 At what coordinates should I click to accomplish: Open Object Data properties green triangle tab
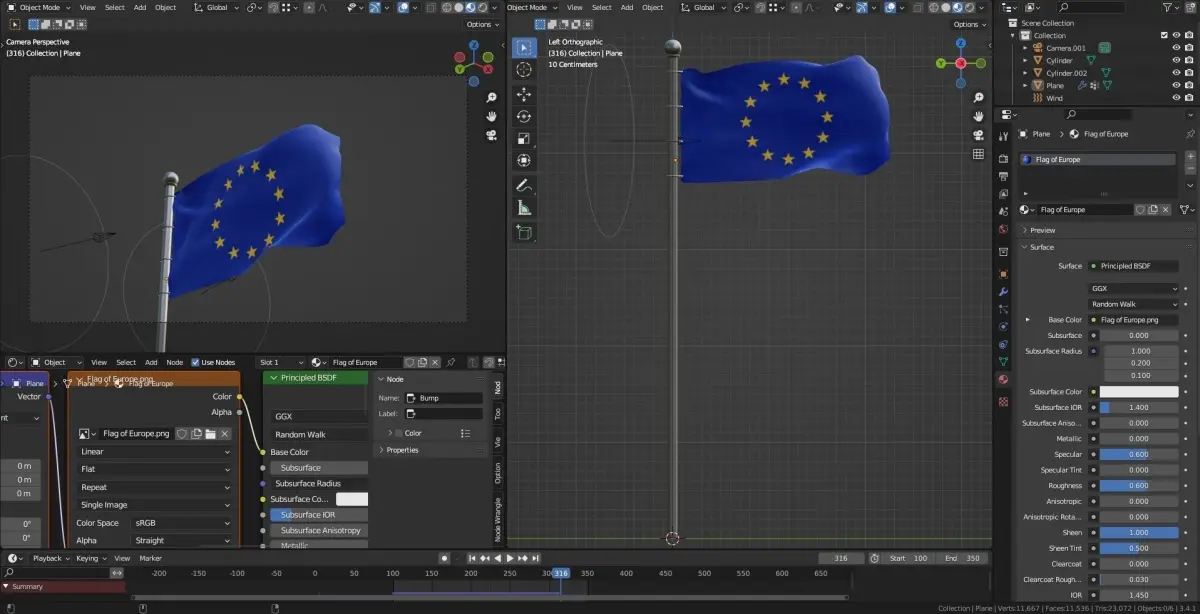[x=1003, y=361]
